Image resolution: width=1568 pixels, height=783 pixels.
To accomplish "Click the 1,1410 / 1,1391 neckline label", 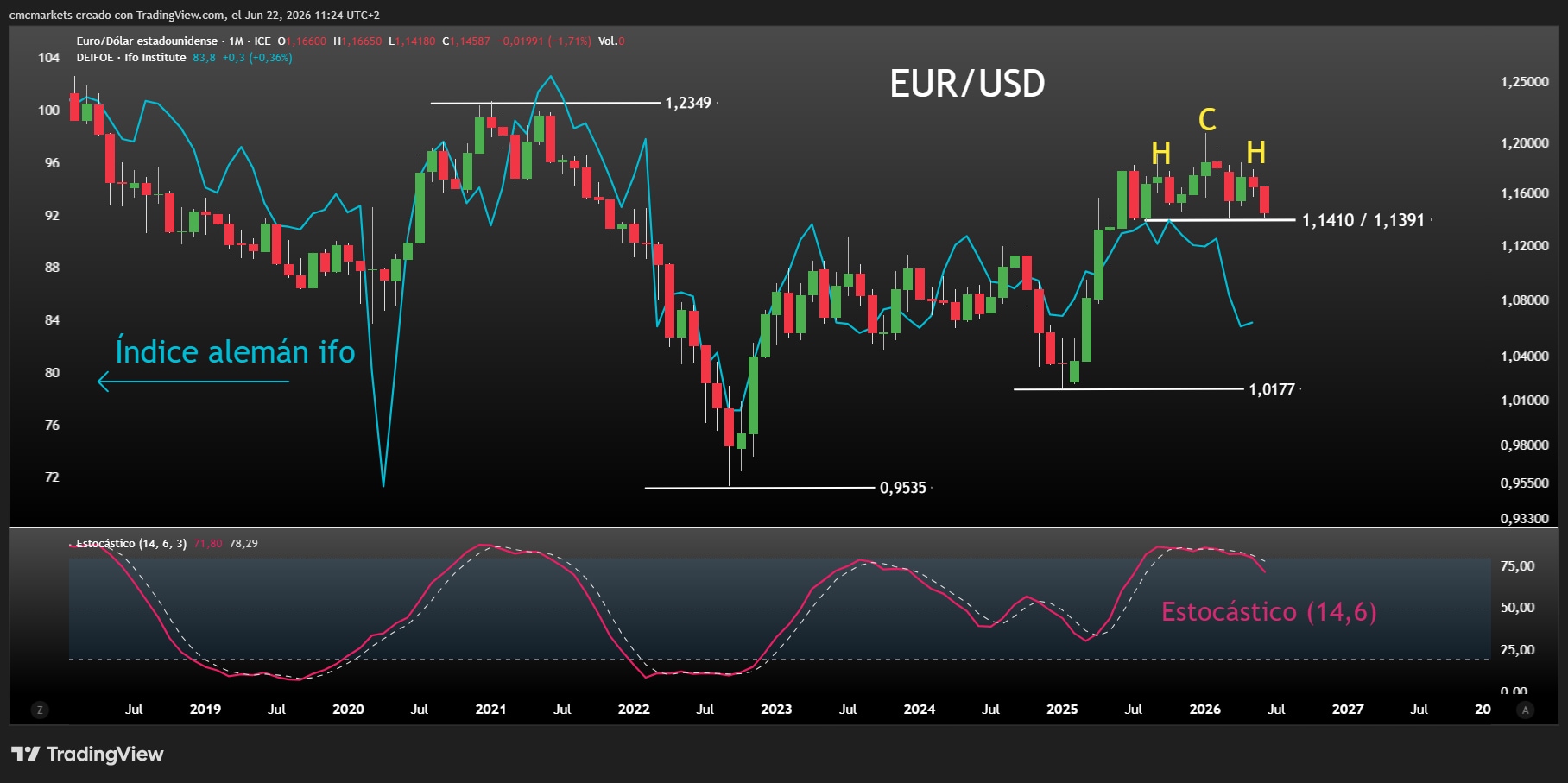I will [1363, 220].
